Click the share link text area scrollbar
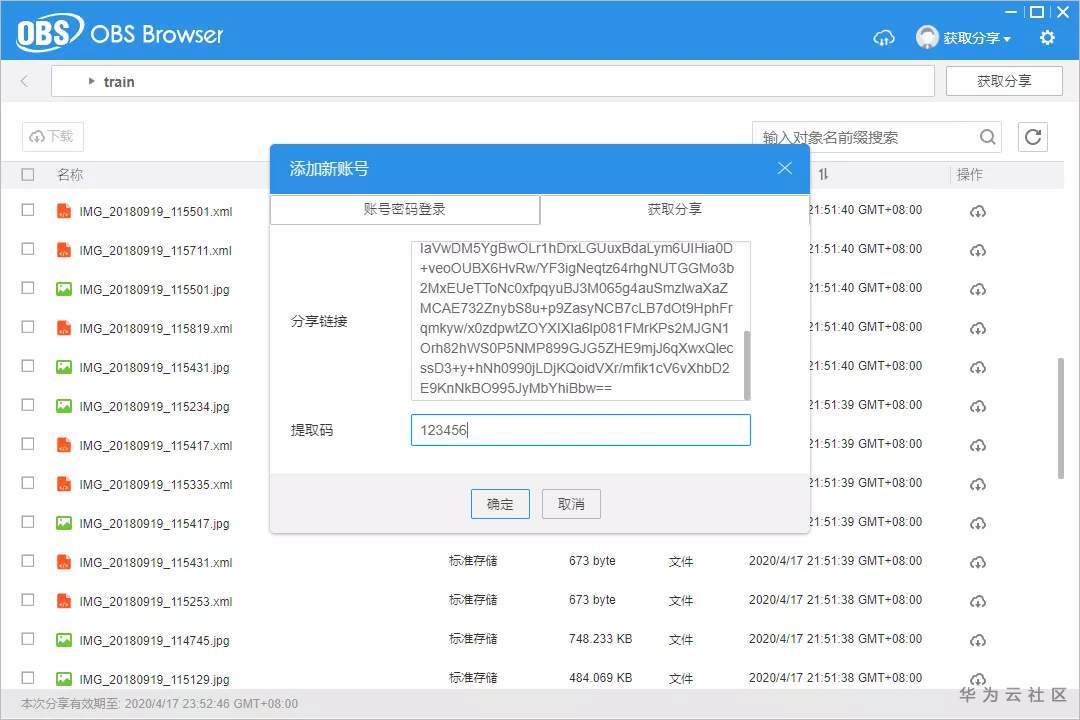The image size is (1080, 720). point(747,364)
